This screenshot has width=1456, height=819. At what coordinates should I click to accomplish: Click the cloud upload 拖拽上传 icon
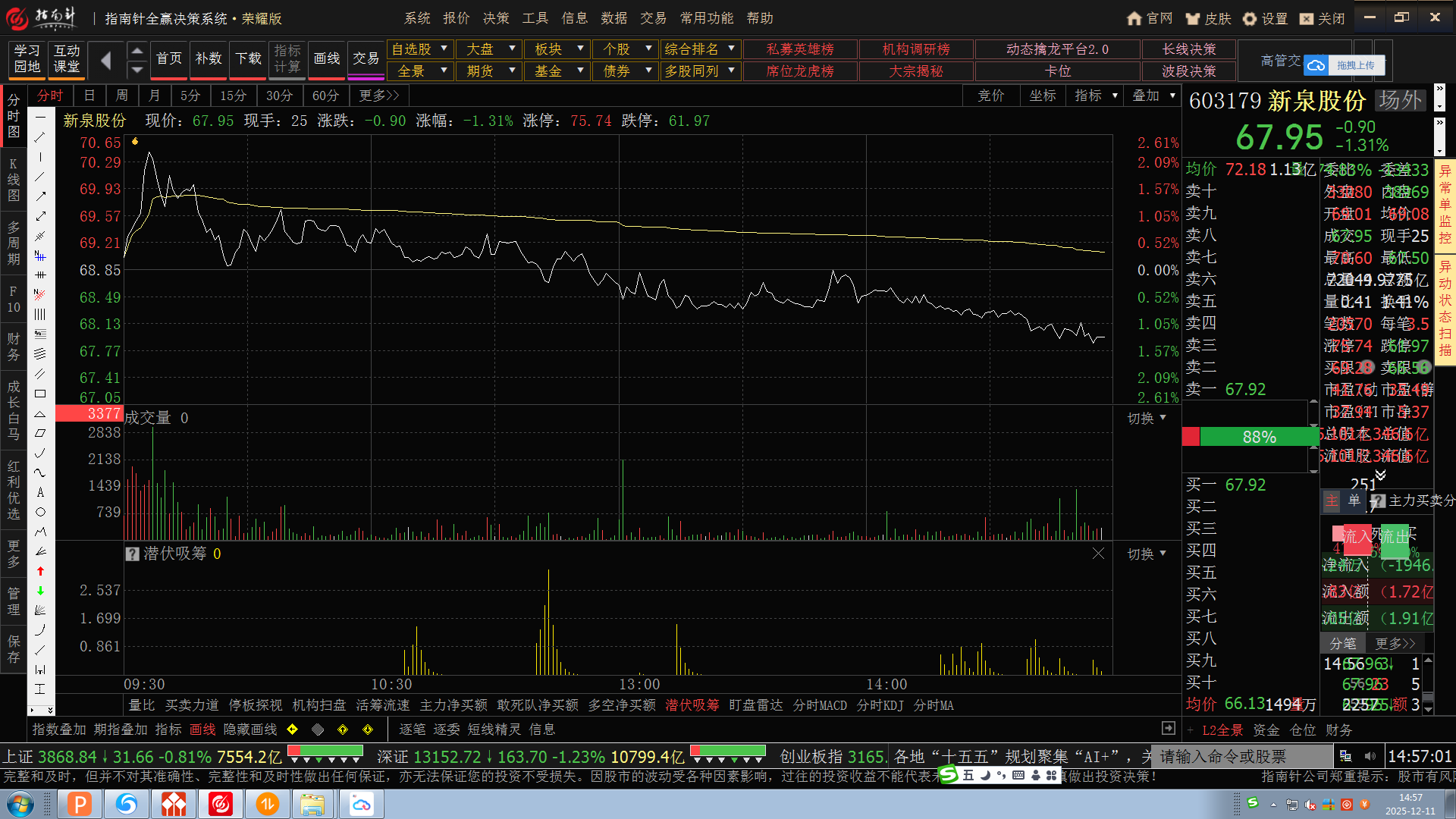click(1316, 65)
